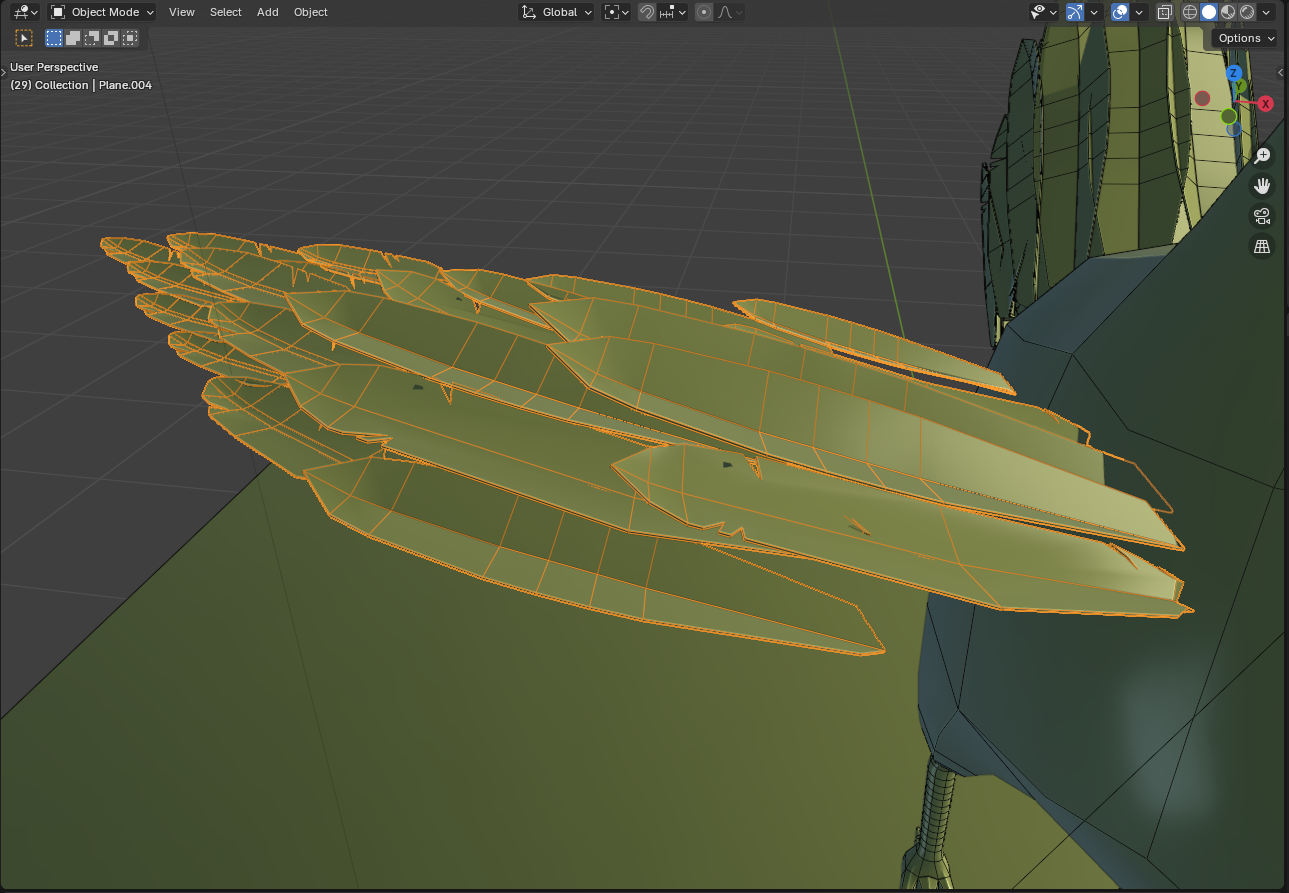
Task: Click the negative Z axis blue circle
Action: 1234,129
